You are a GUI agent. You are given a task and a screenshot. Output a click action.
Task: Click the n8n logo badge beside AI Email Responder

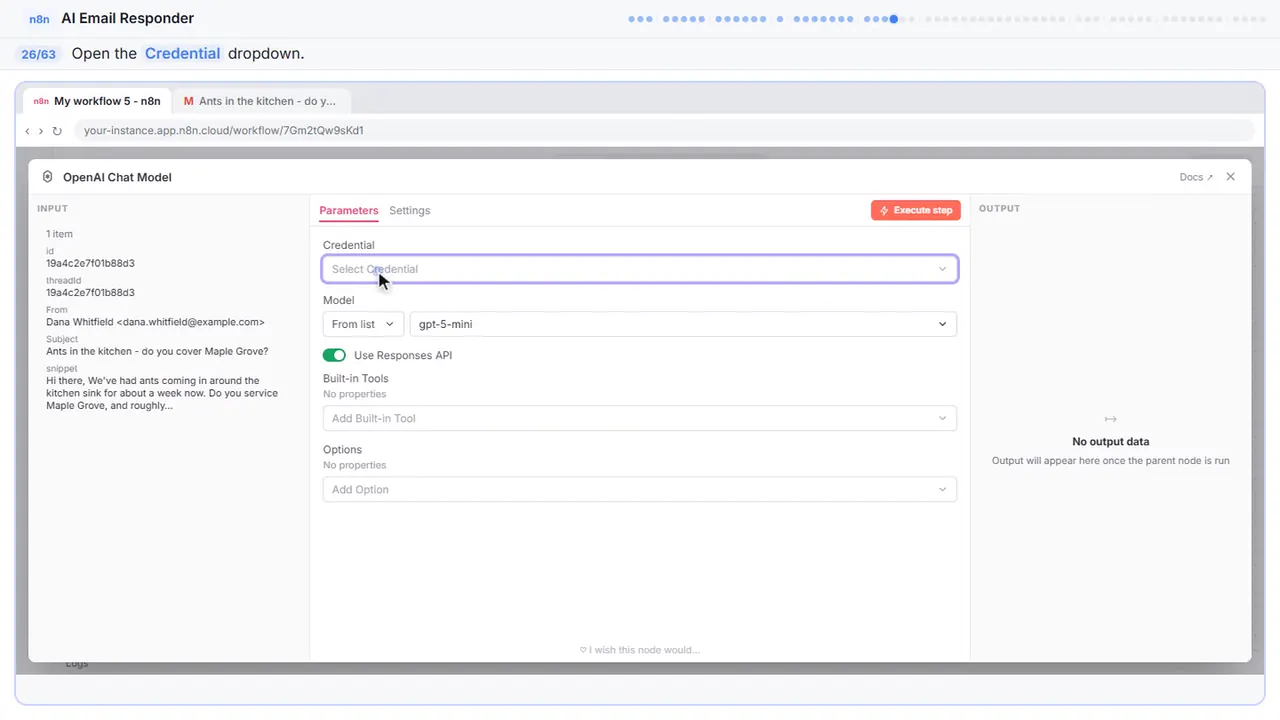(40, 18)
